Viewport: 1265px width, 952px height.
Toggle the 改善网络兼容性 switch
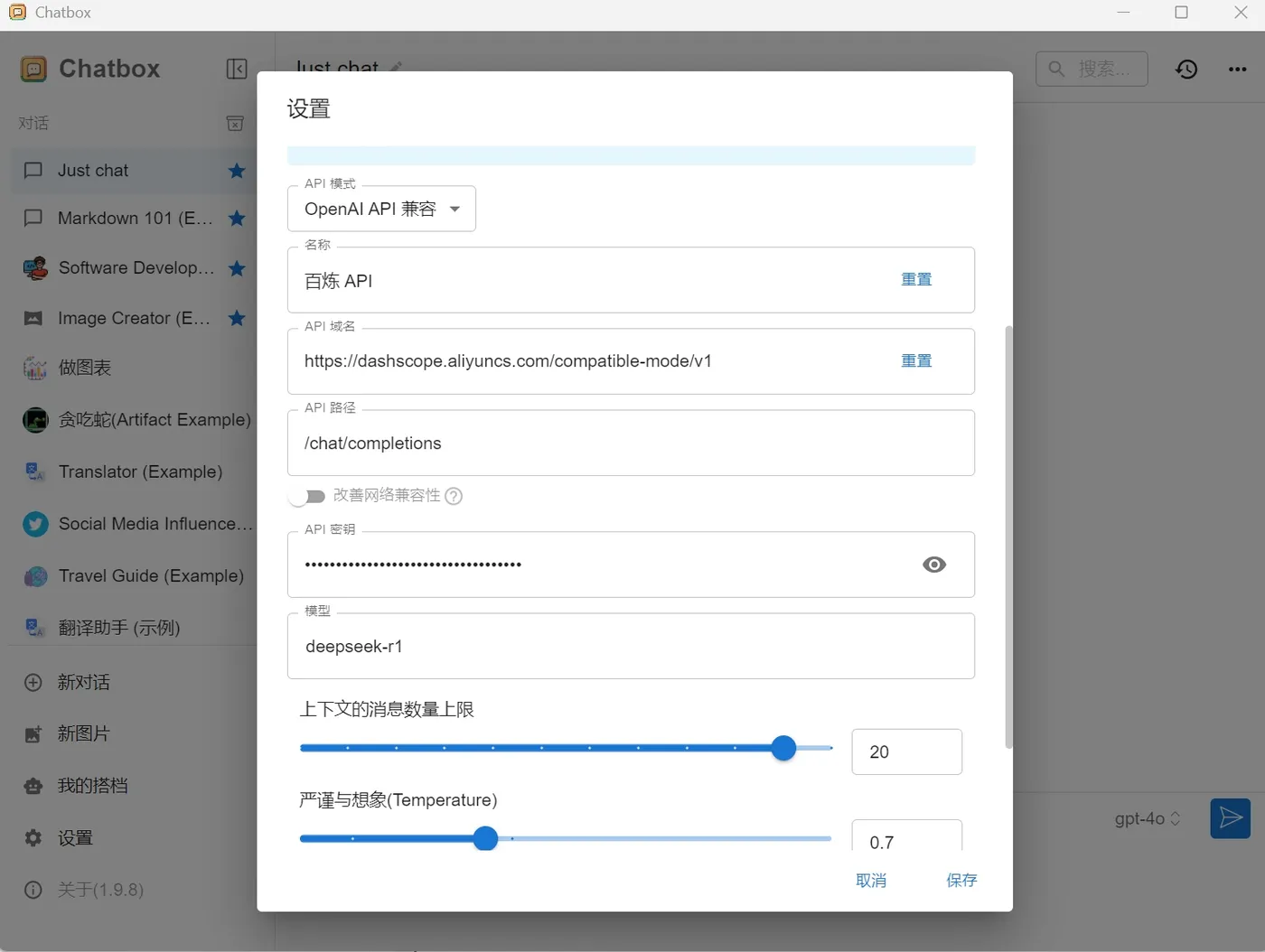click(x=307, y=496)
